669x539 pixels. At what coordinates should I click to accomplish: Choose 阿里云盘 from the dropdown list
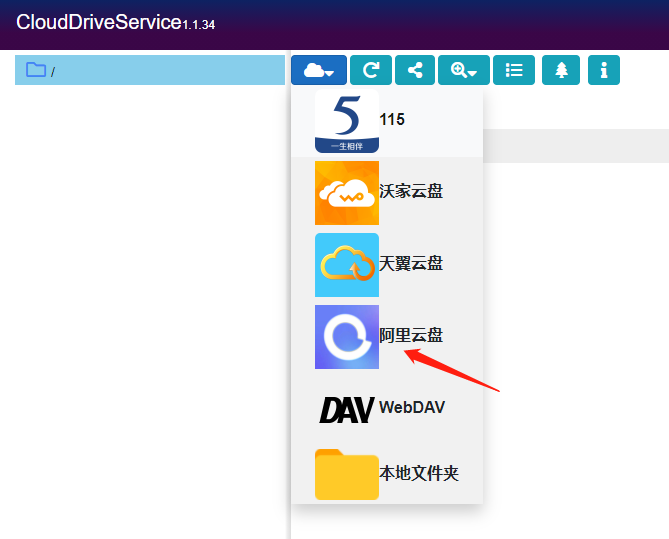point(411,336)
